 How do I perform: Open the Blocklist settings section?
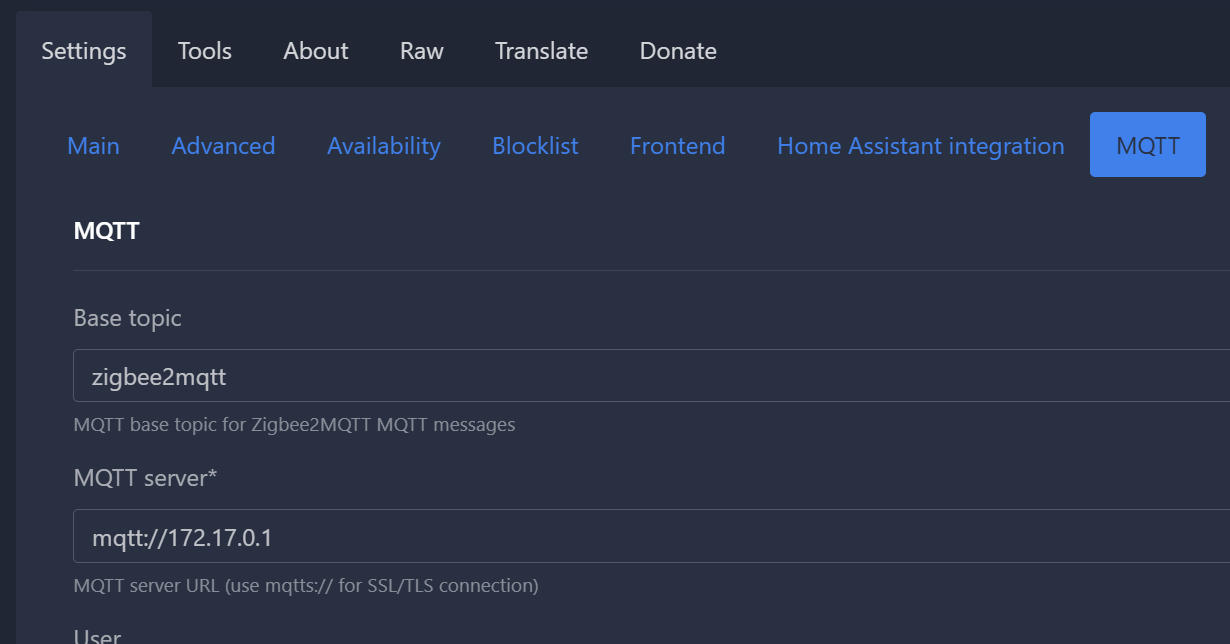tap(535, 146)
